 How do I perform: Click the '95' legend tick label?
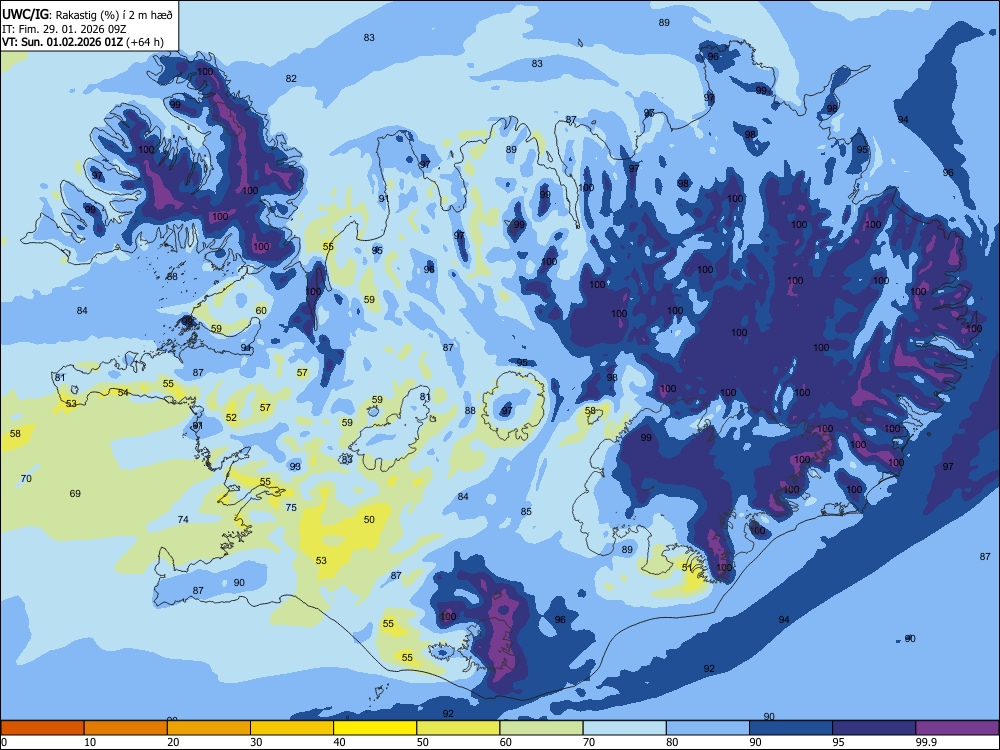click(838, 742)
